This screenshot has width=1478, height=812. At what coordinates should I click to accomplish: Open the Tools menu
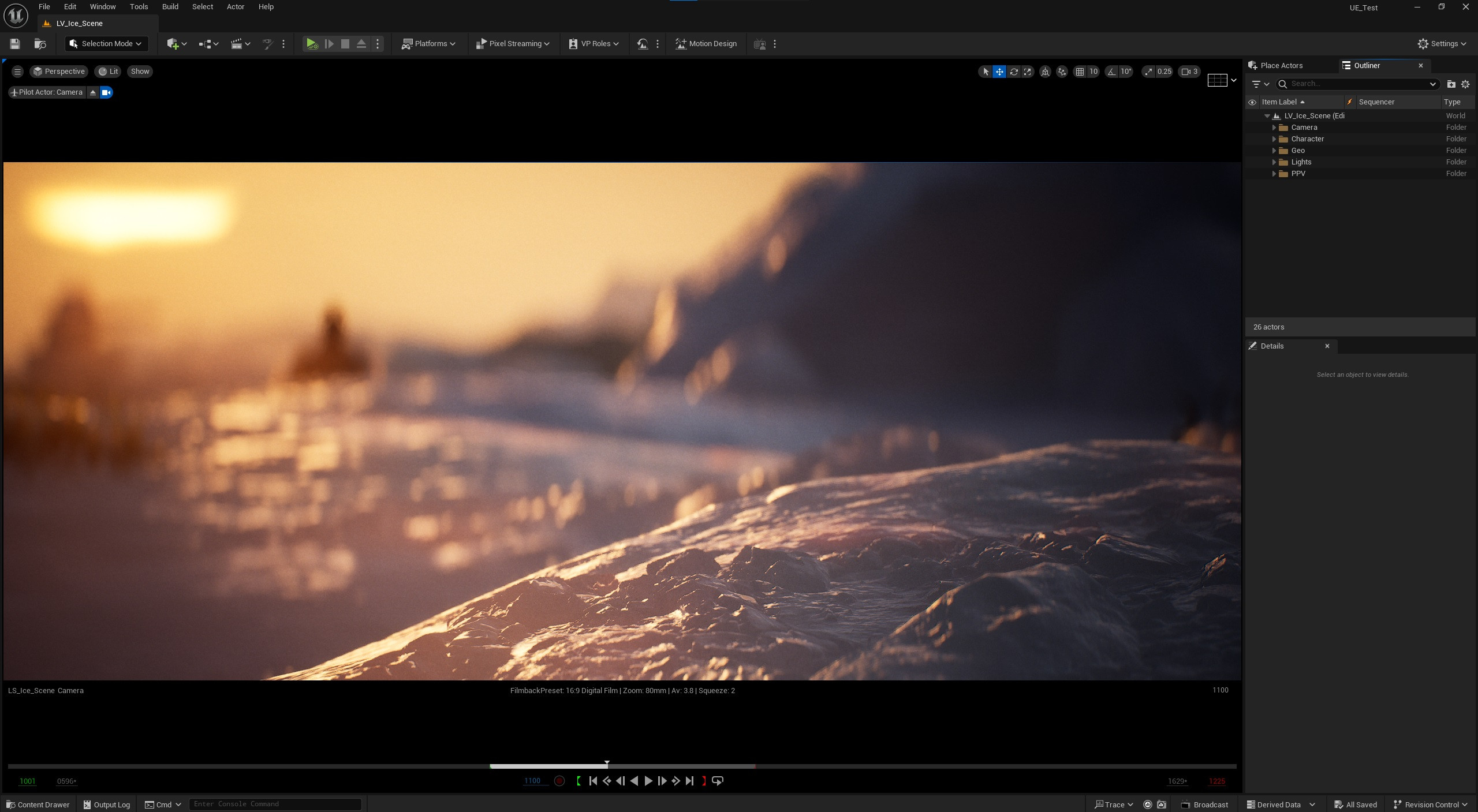[139, 7]
